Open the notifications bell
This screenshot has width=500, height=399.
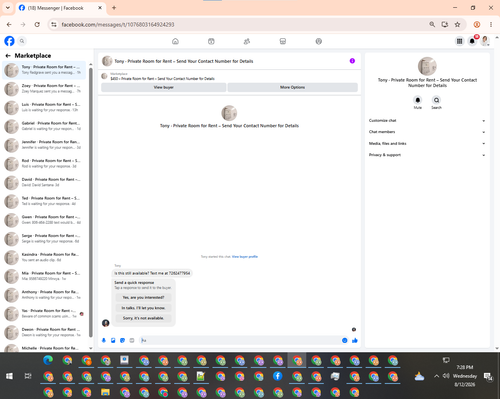pyautogui.click(x=472, y=41)
